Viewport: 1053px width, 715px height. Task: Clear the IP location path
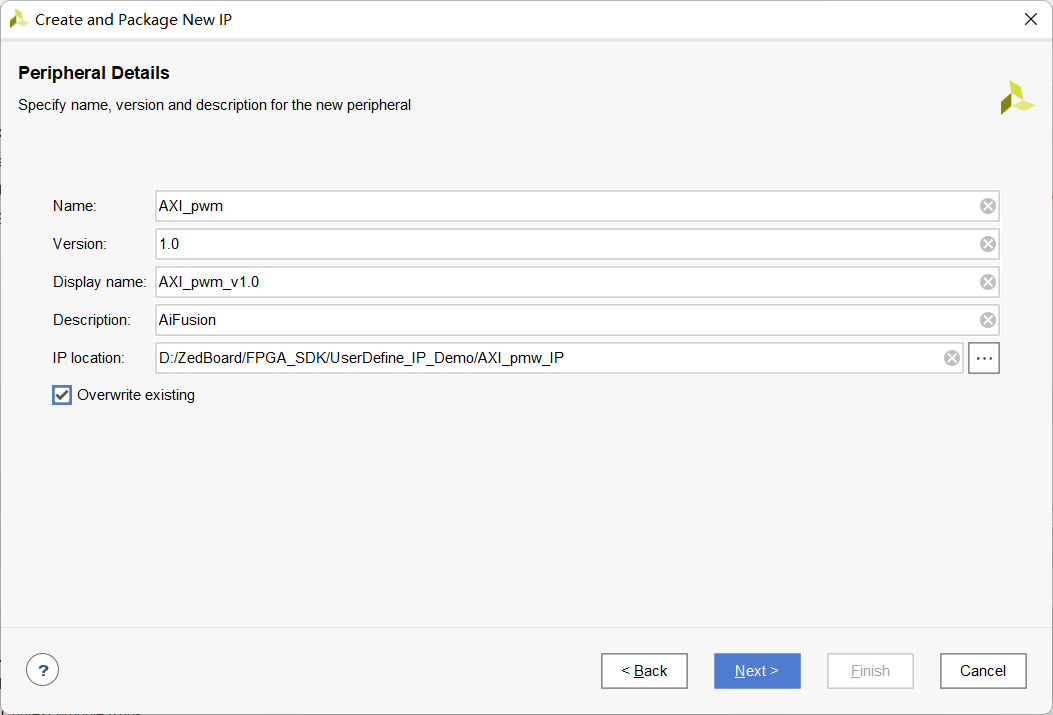coord(952,358)
